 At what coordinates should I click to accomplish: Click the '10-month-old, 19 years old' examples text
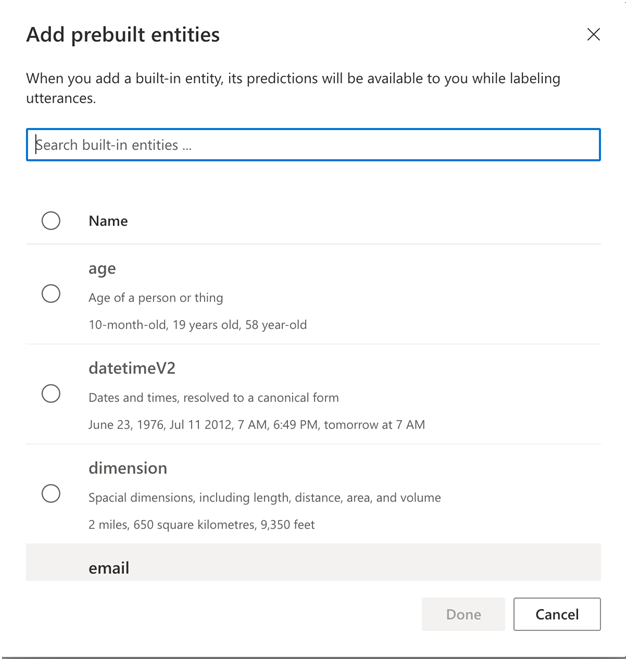click(x=197, y=325)
